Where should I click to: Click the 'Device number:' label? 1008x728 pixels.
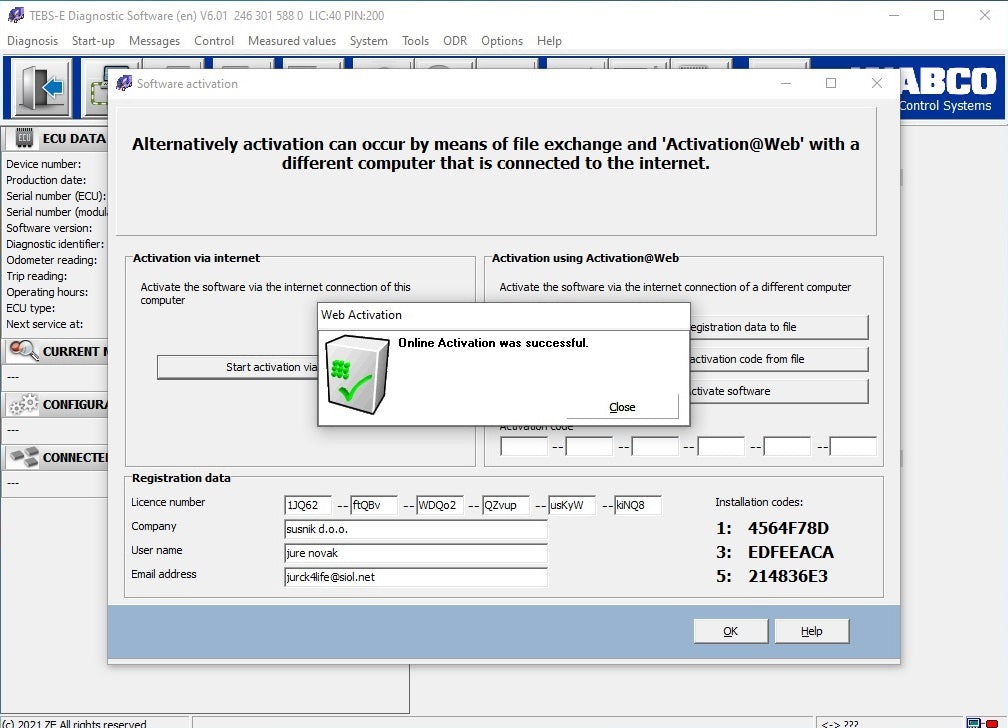(44, 164)
